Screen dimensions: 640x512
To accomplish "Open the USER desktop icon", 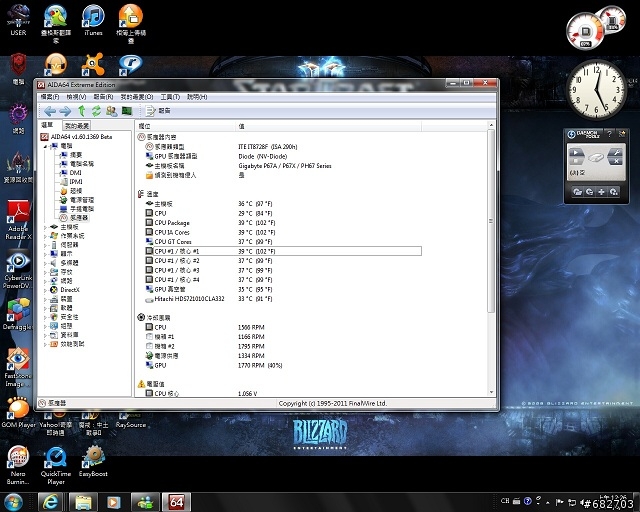I will coord(18,20).
